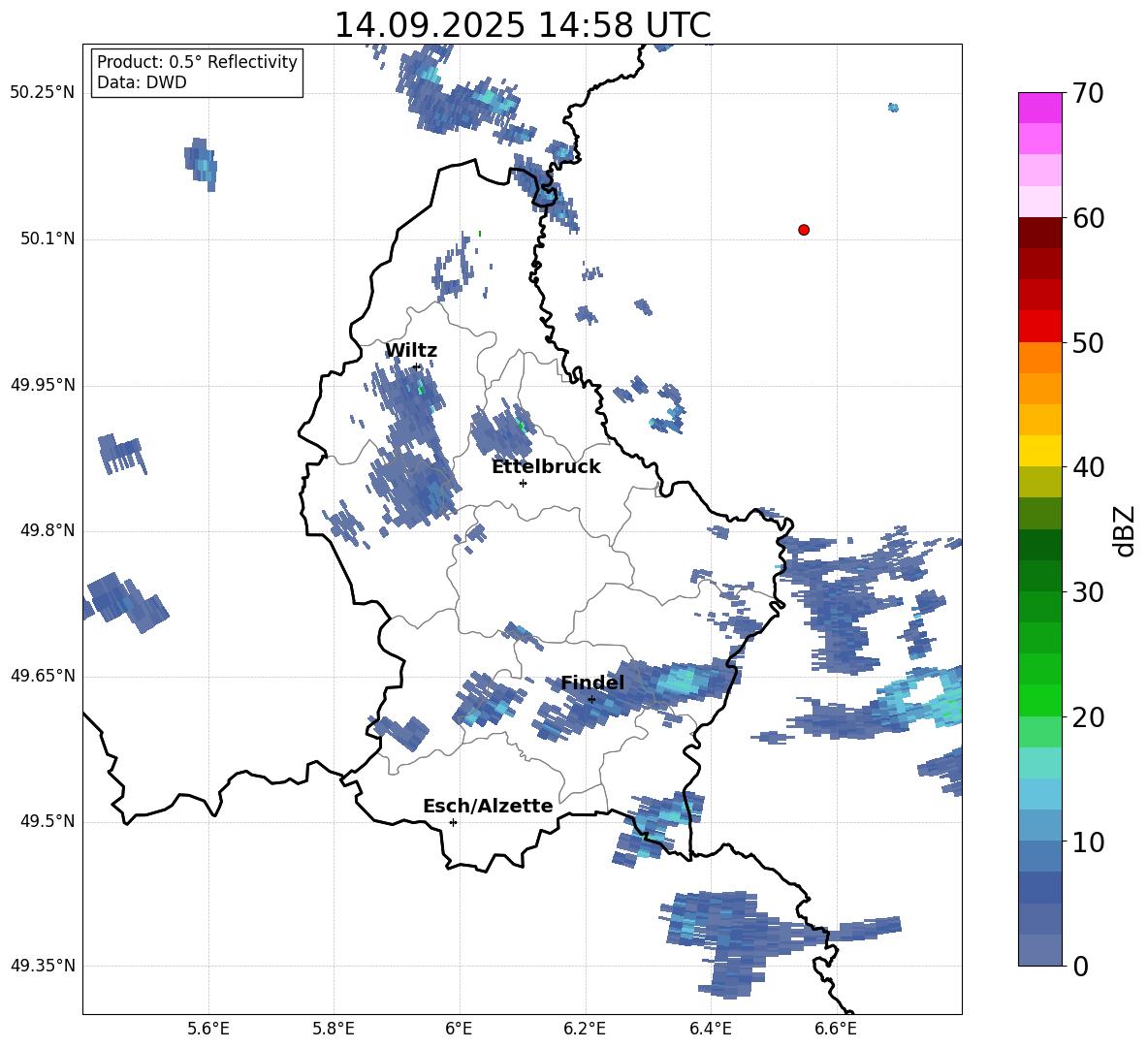
Task: Click the "Product: 0.5° Reflectivity" text
Action: point(197,62)
